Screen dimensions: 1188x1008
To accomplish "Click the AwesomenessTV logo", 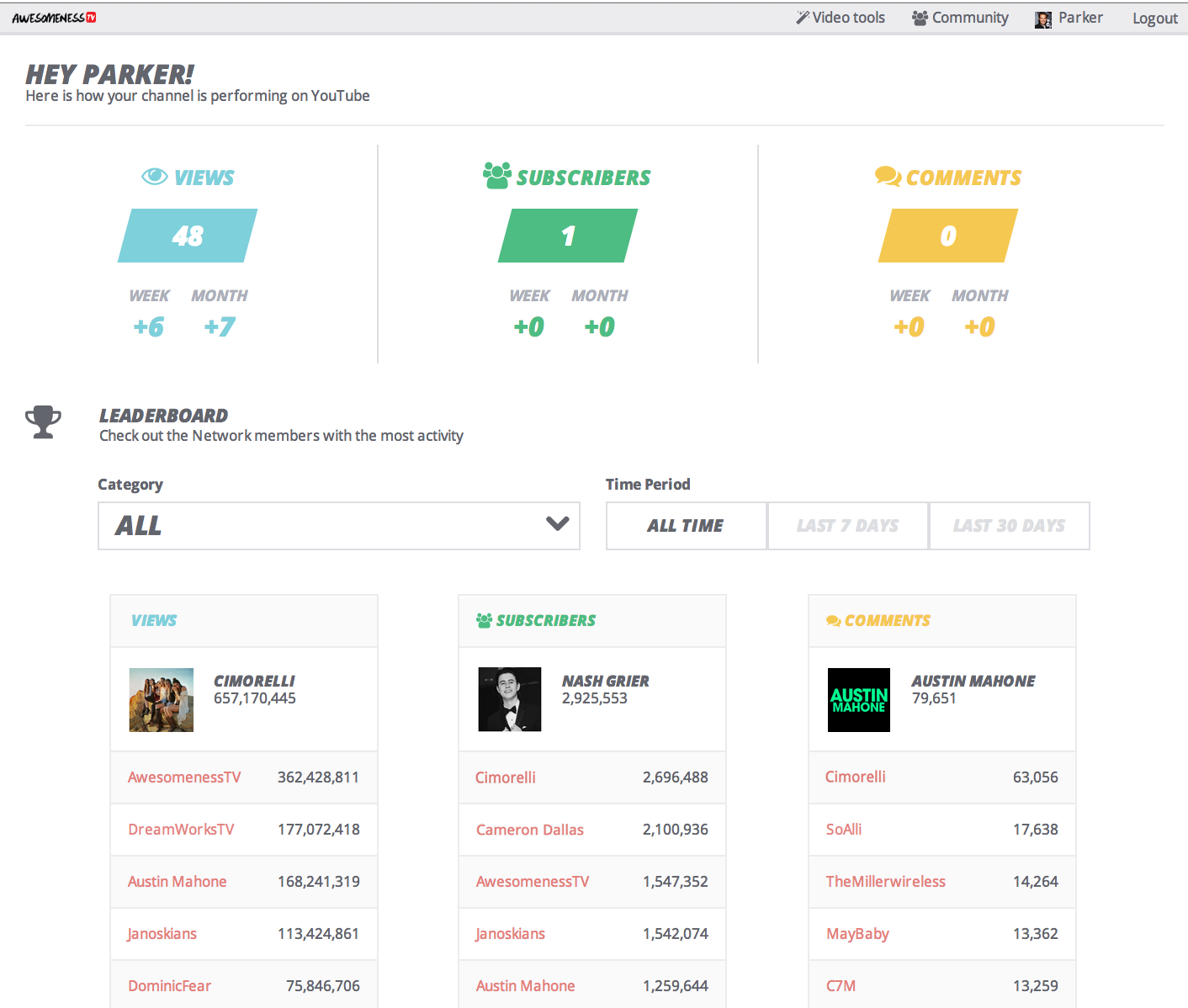I will point(54,18).
